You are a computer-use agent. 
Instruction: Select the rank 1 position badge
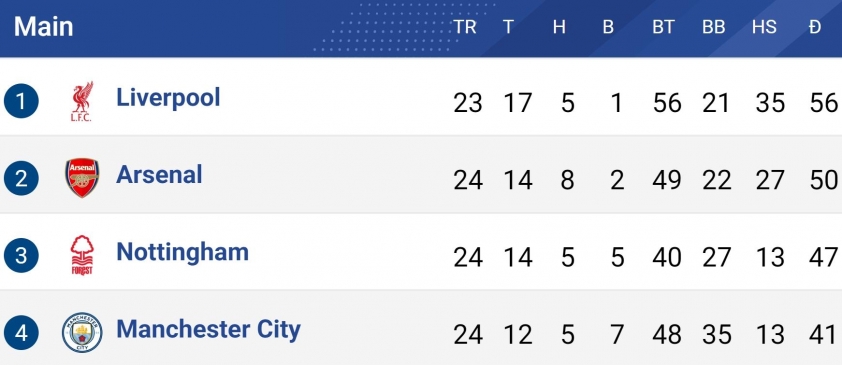coord(21,101)
